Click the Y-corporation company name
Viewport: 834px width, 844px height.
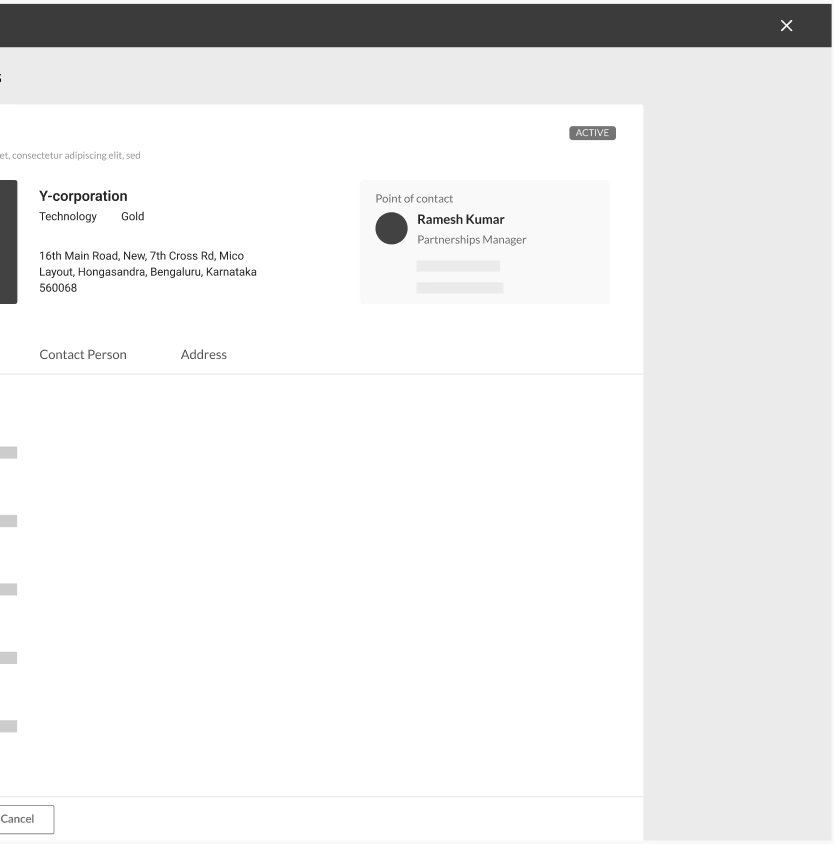(x=83, y=196)
